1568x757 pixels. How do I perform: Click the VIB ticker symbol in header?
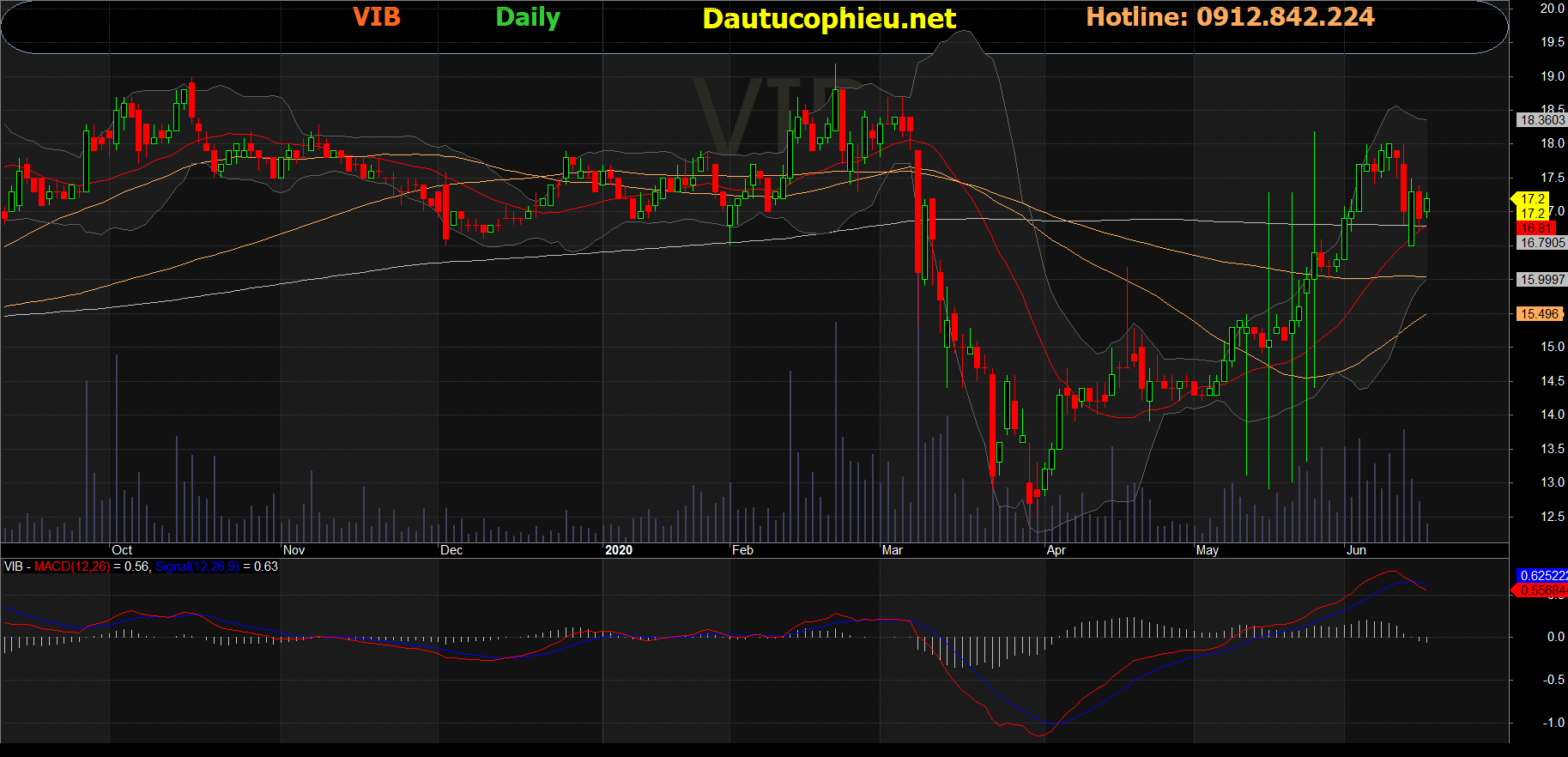click(377, 17)
